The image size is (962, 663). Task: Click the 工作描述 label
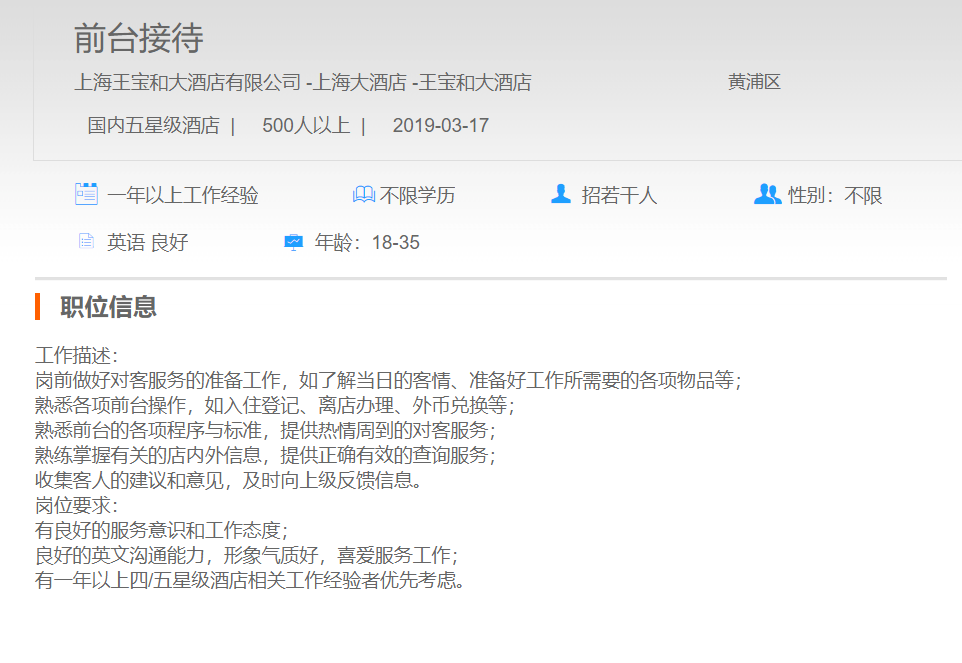pyautogui.click(x=76, y=356)
